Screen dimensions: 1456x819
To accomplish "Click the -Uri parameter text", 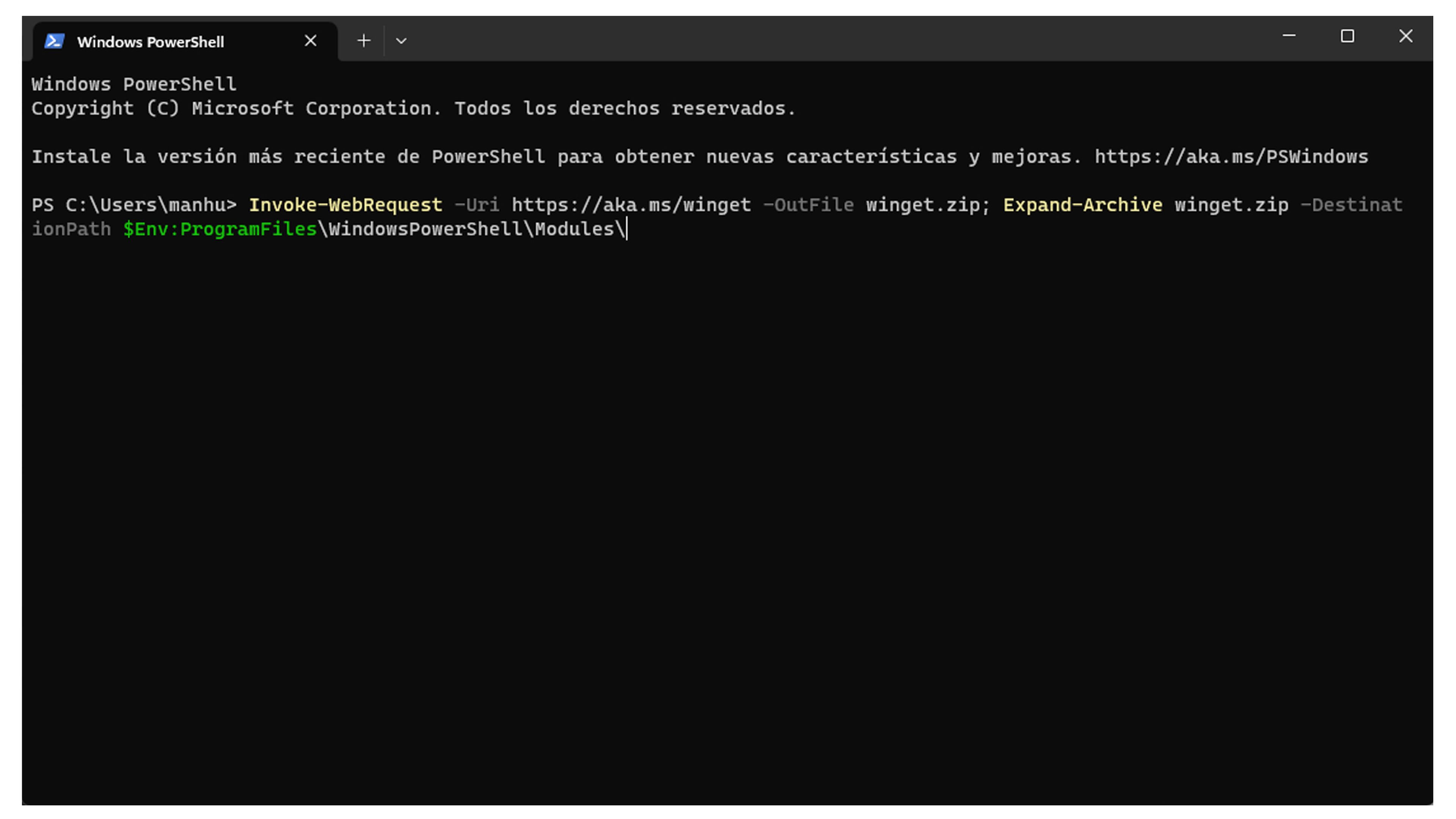I will pyautogui.click(x=477, y=205).
